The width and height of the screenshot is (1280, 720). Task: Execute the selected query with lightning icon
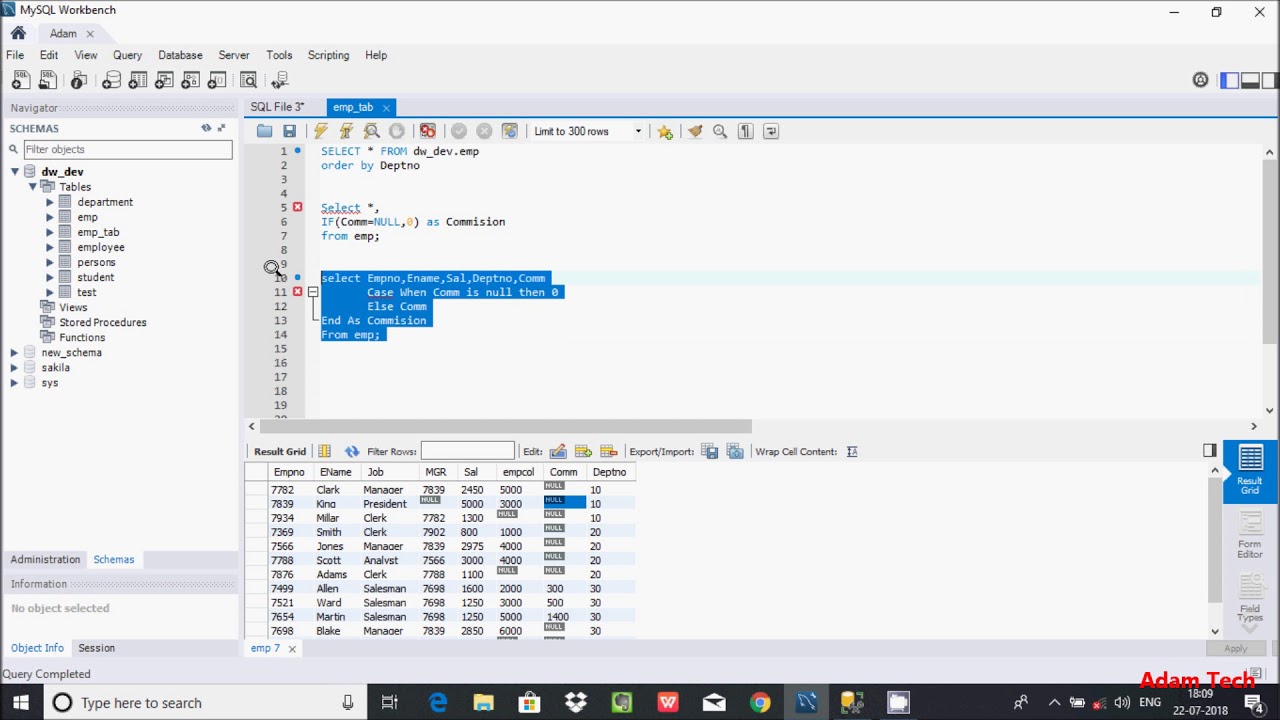pos(320,131)
